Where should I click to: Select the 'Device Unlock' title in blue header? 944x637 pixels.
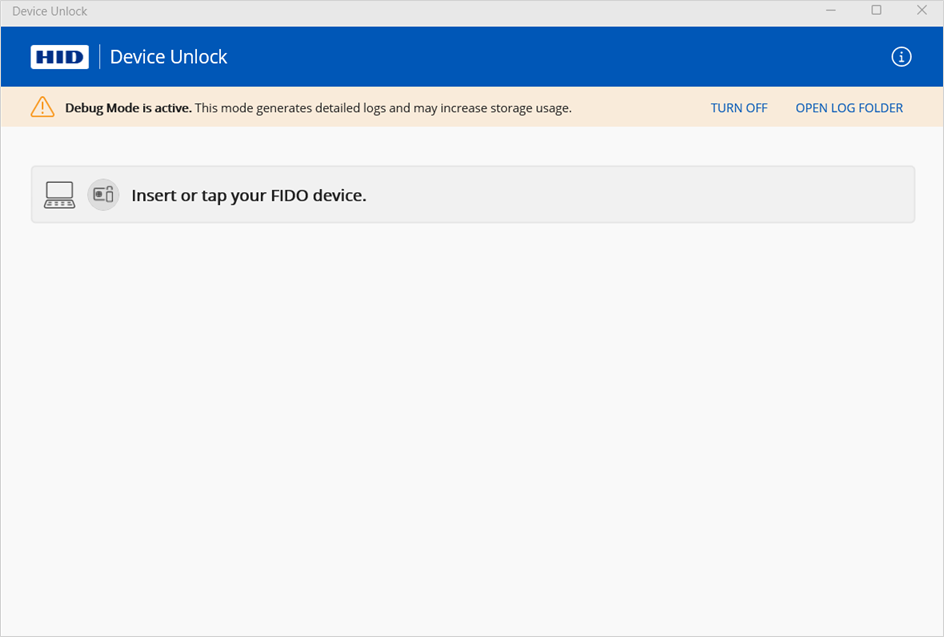coord(169,57)
